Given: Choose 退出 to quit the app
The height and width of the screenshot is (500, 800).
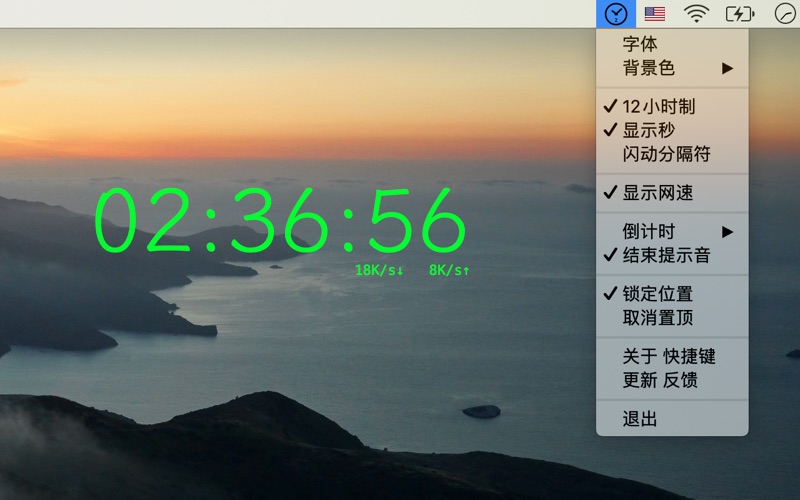Looking at the screenshot, I should coord(672,419).
